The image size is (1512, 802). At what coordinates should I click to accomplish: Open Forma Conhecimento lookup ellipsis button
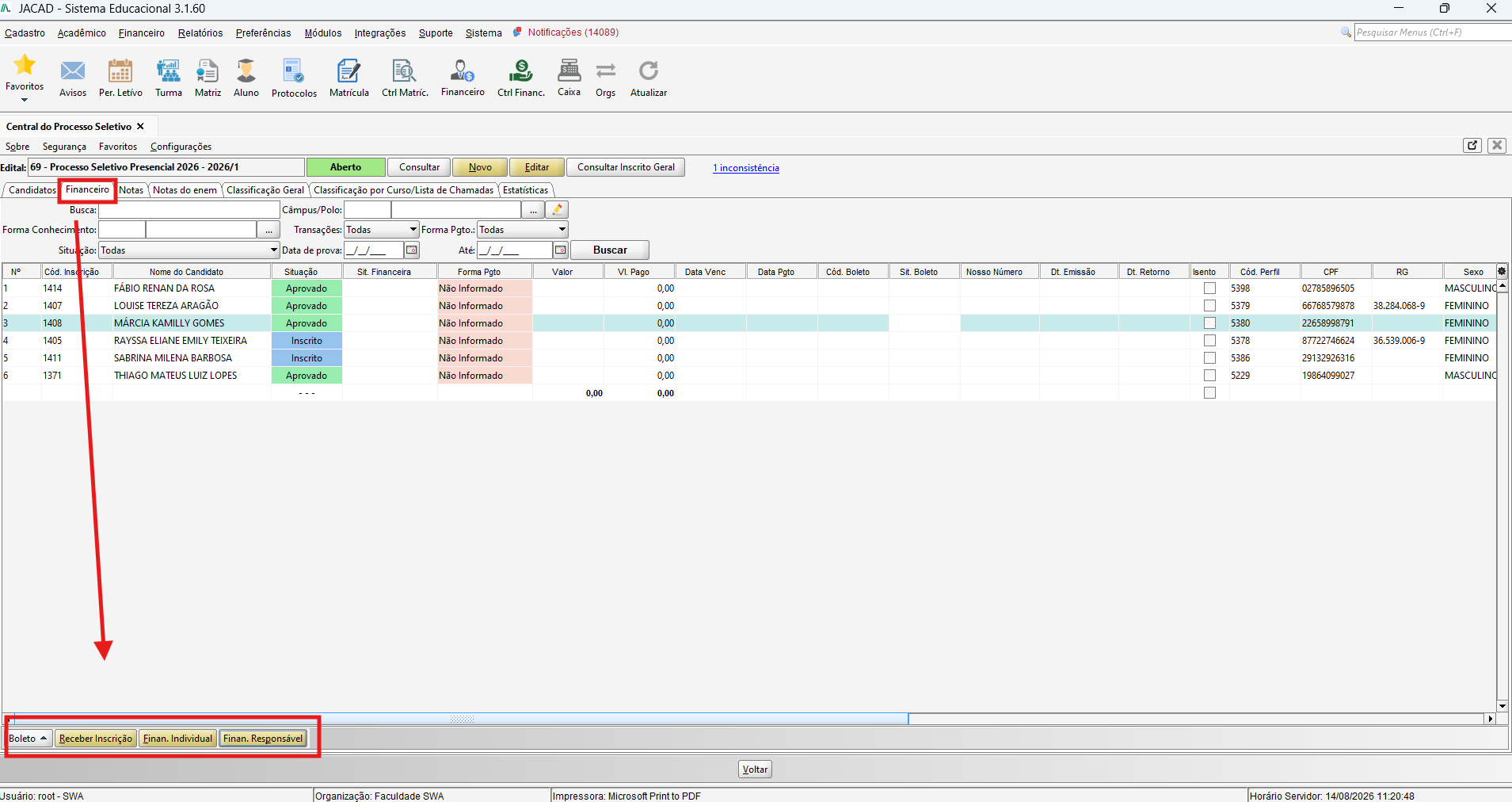269,230
